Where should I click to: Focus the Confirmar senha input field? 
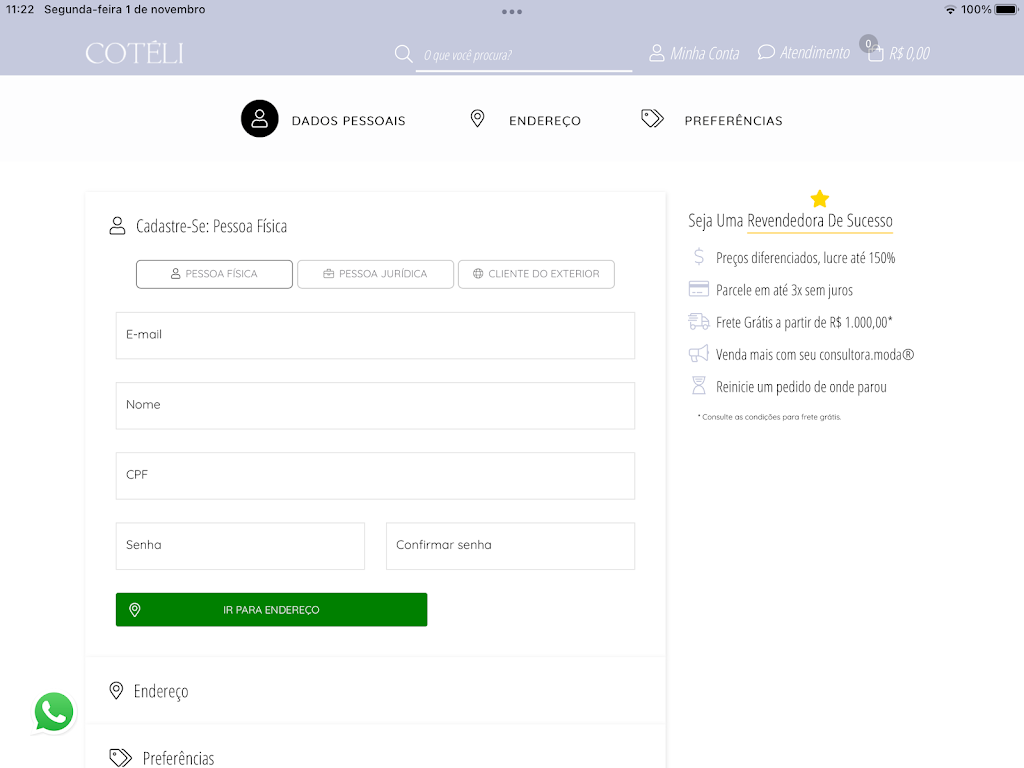511,546
